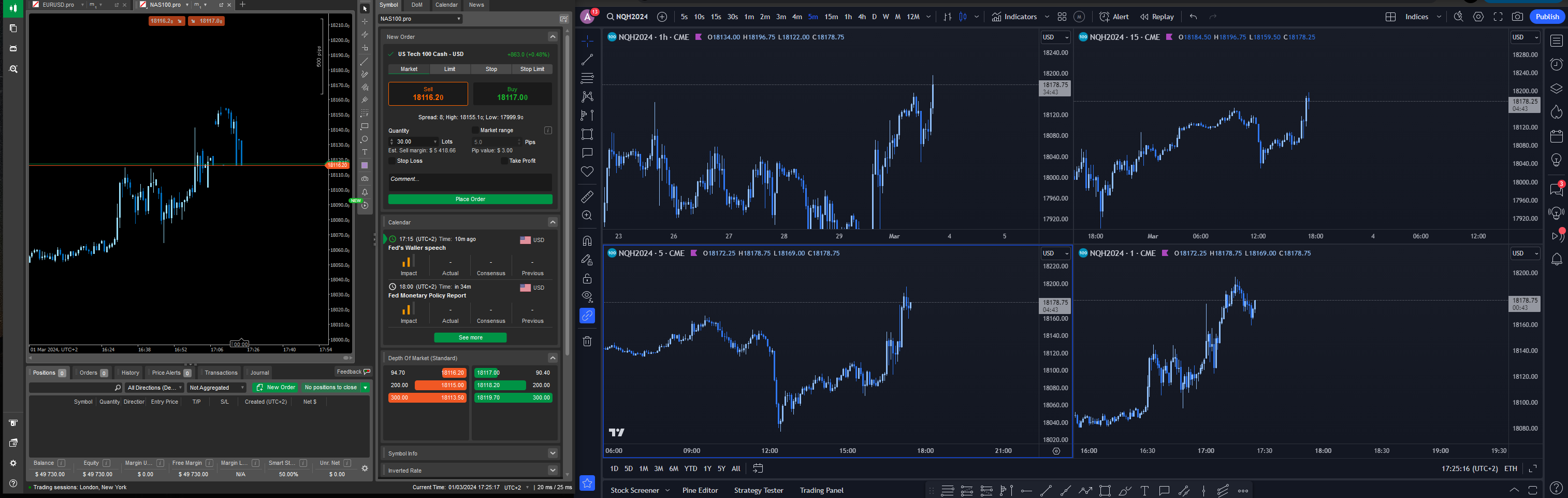The width and height of the screenshot is (1568, 498).
Task: Select TradingView Fib retracement tool
Action: 587,79
